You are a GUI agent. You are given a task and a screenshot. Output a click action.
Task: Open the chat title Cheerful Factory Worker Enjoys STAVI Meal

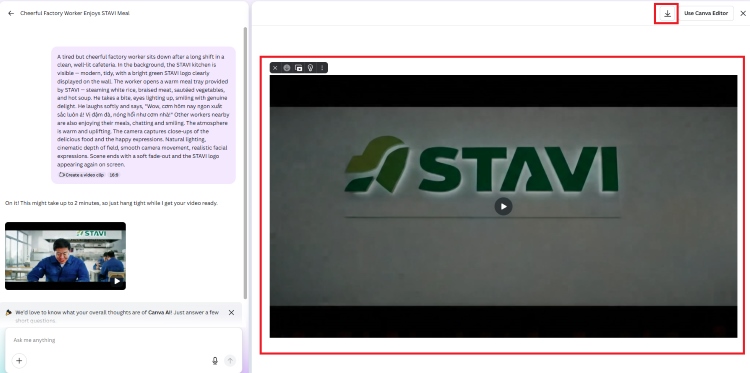click(75, 13)
